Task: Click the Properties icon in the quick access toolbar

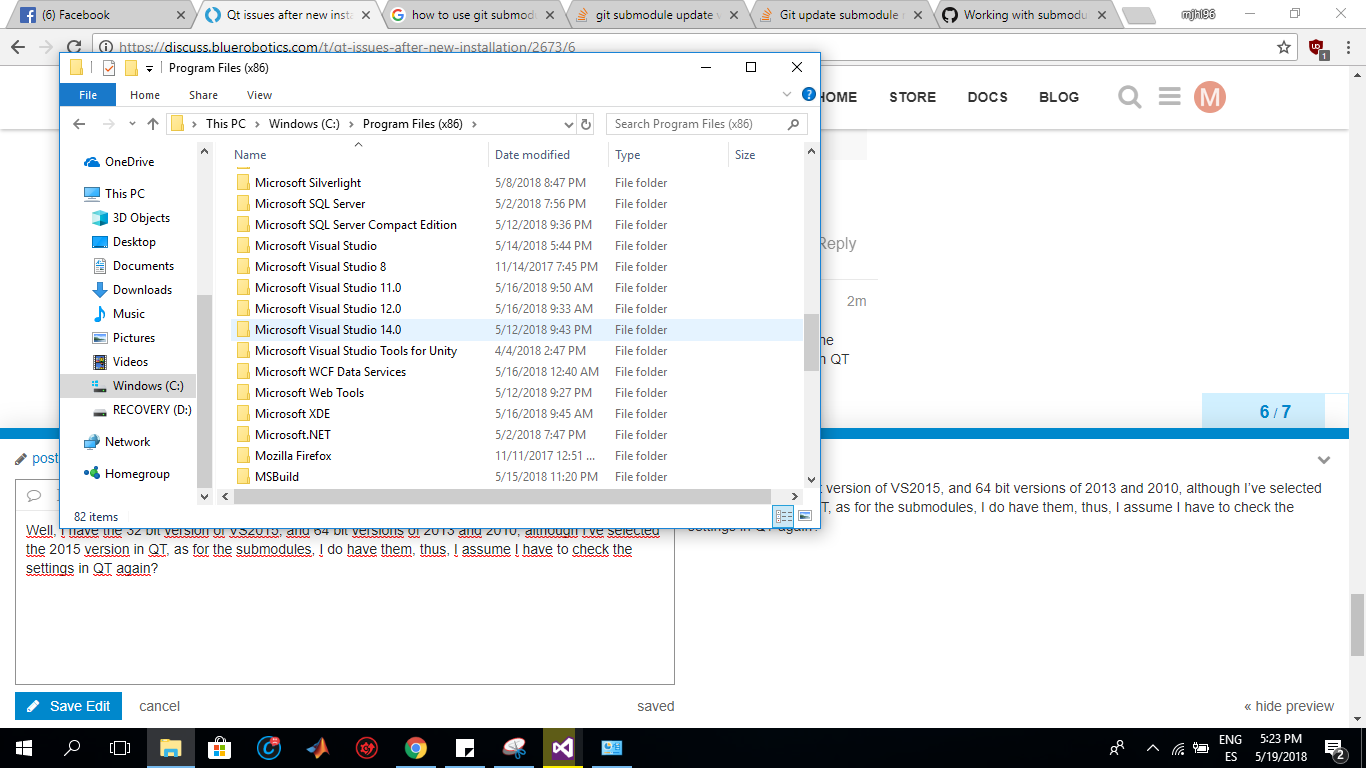Action: tap(109, 68)
